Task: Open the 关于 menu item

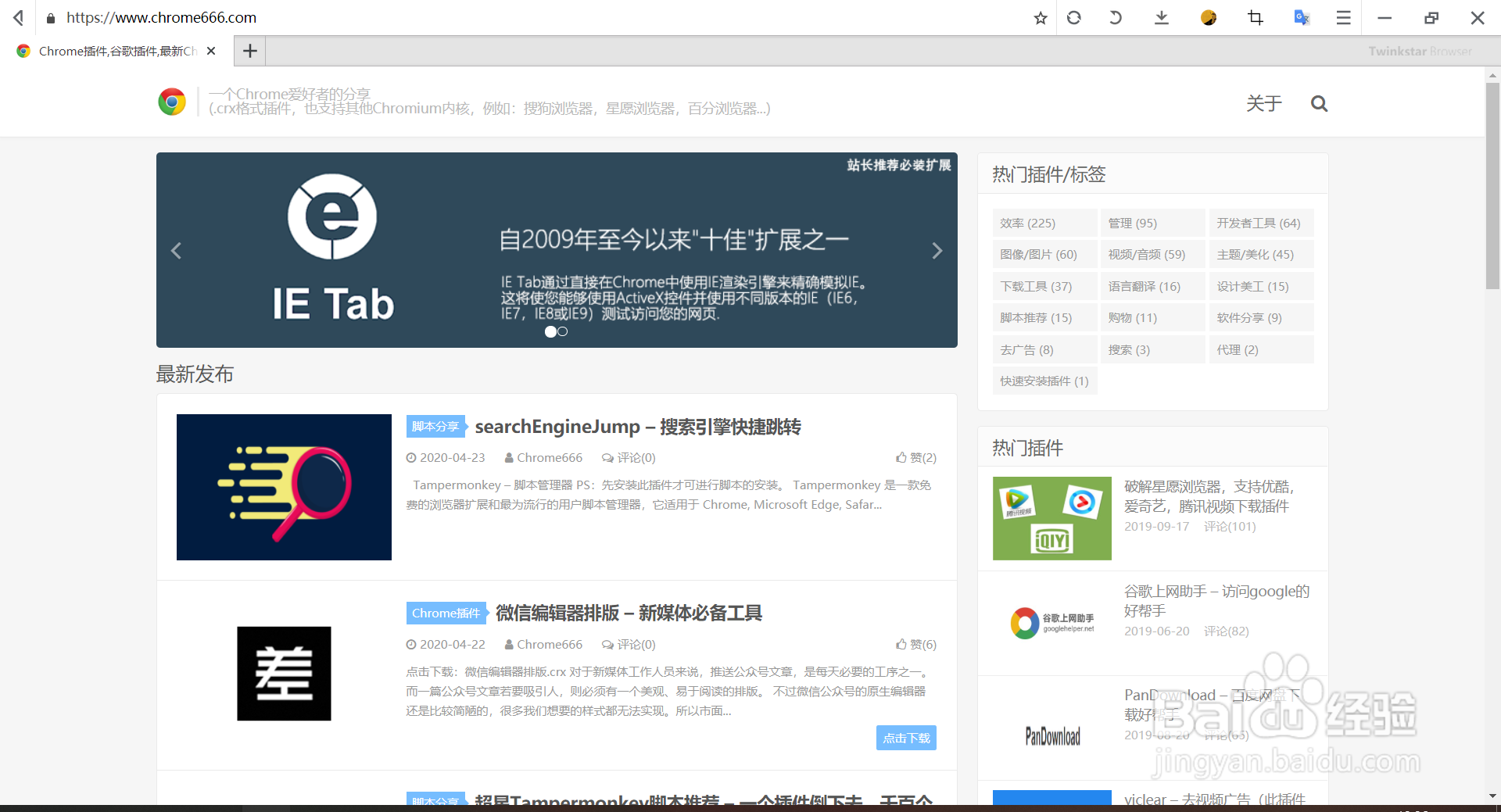Action: 1264,103
